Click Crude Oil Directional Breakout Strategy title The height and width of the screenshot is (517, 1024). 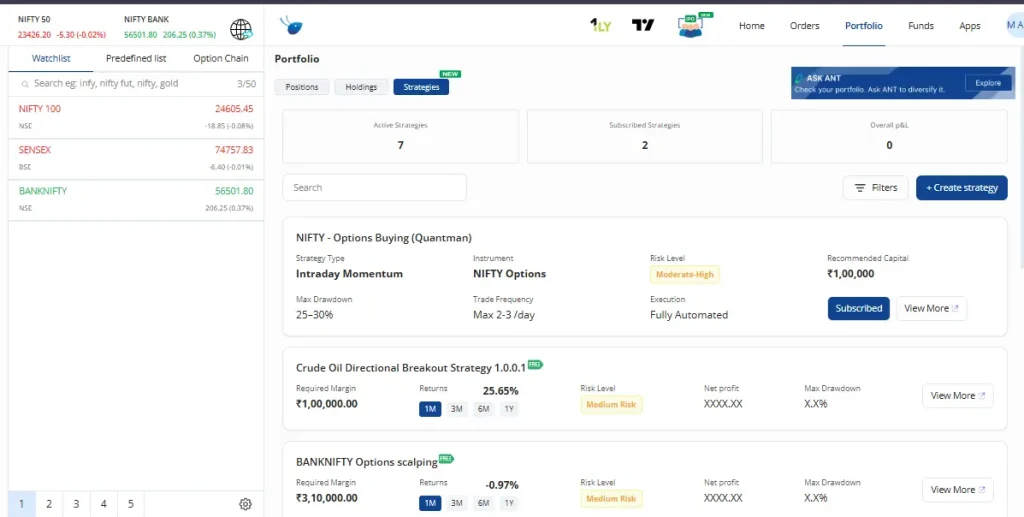point(411,368)
